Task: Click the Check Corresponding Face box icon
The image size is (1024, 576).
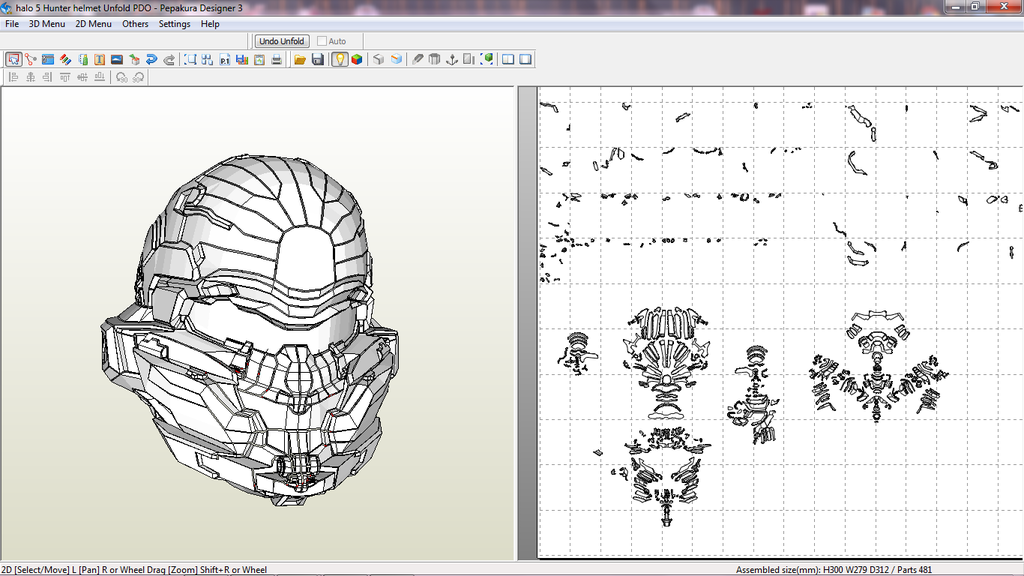Action: point(135,59)
